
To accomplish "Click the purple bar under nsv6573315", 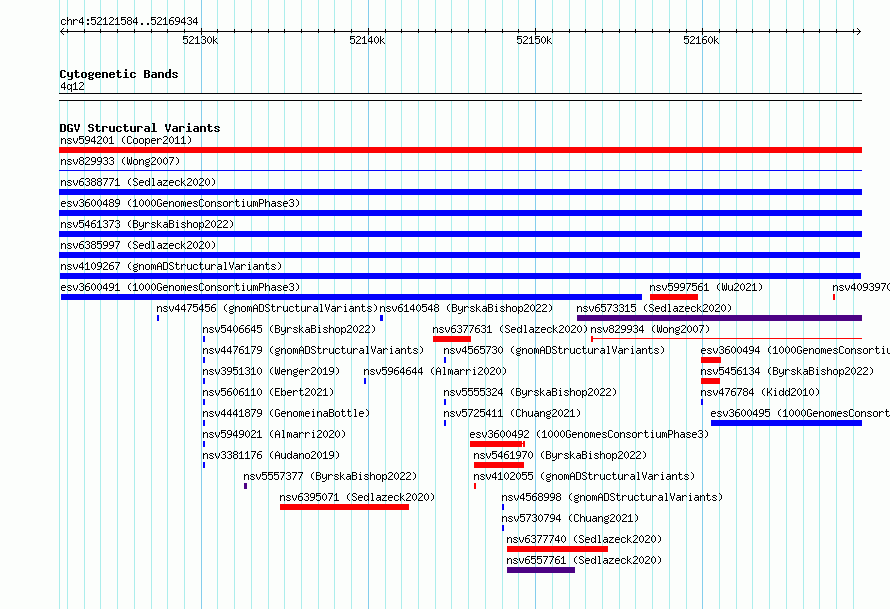I will click(719, 318).
